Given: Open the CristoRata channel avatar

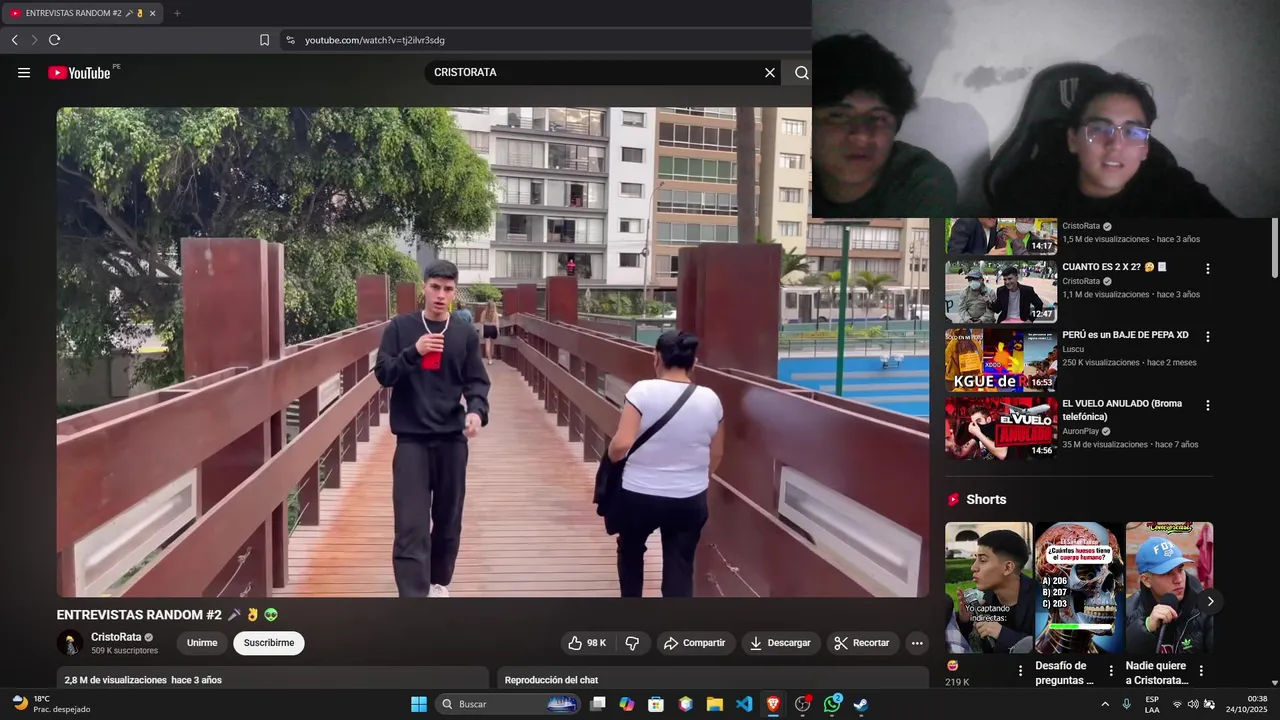Looking at the screenshot, I should click(x=70, y=643).
